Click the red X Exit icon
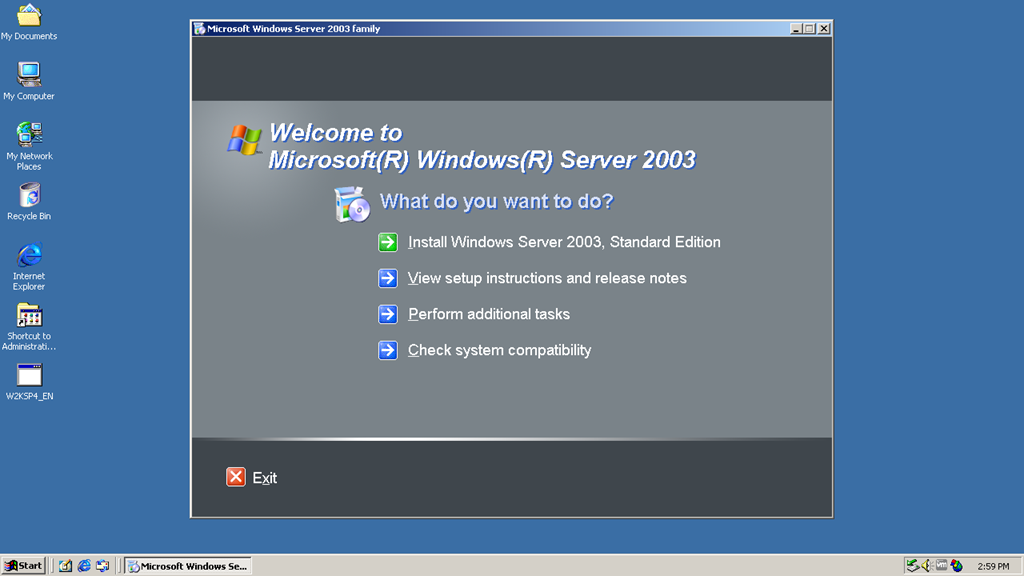The width and height of the screenshot is (1024, 576). pos(236,477)
